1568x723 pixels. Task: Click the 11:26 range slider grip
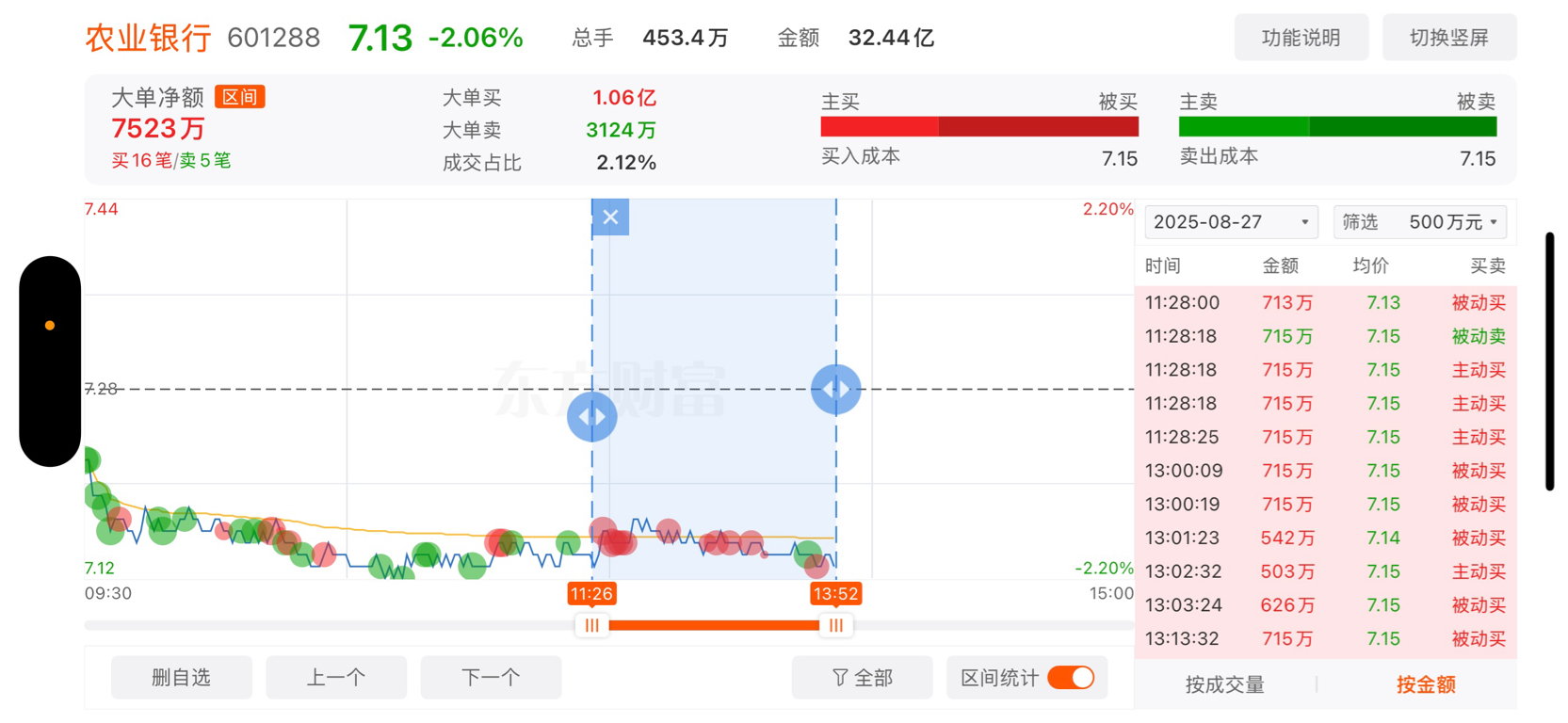[x=592, y=625]
